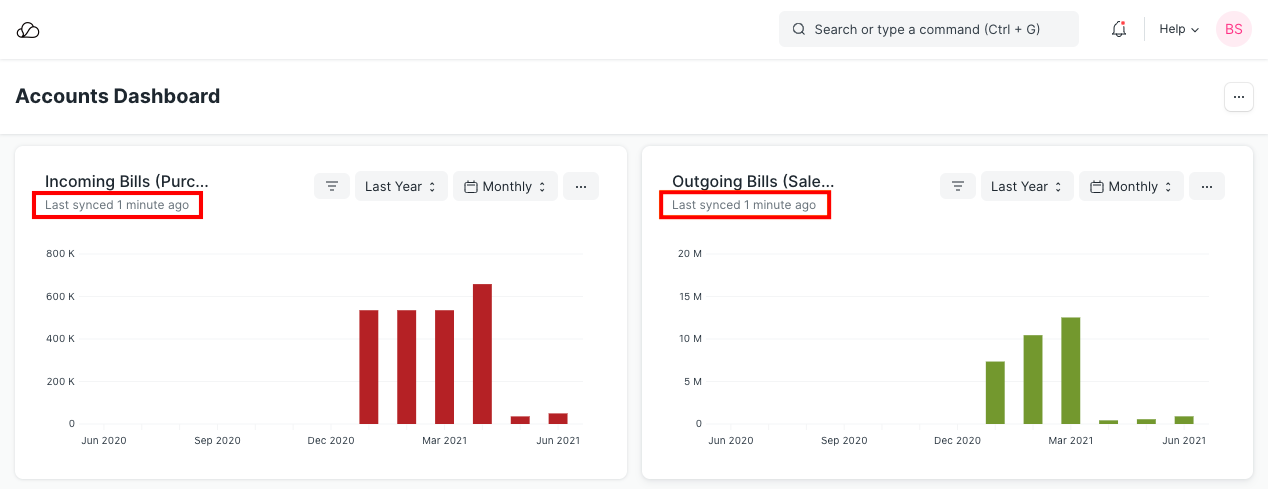Click the leftmost green bar in Outgoing Bills
This screenshot has width=1268, height=489.
[x=995, y=392]
